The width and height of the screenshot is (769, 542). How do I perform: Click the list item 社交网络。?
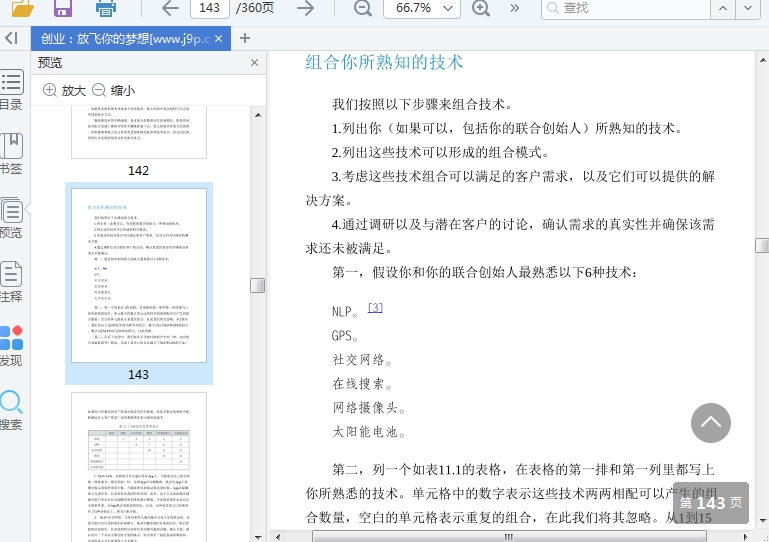point(362,360)
